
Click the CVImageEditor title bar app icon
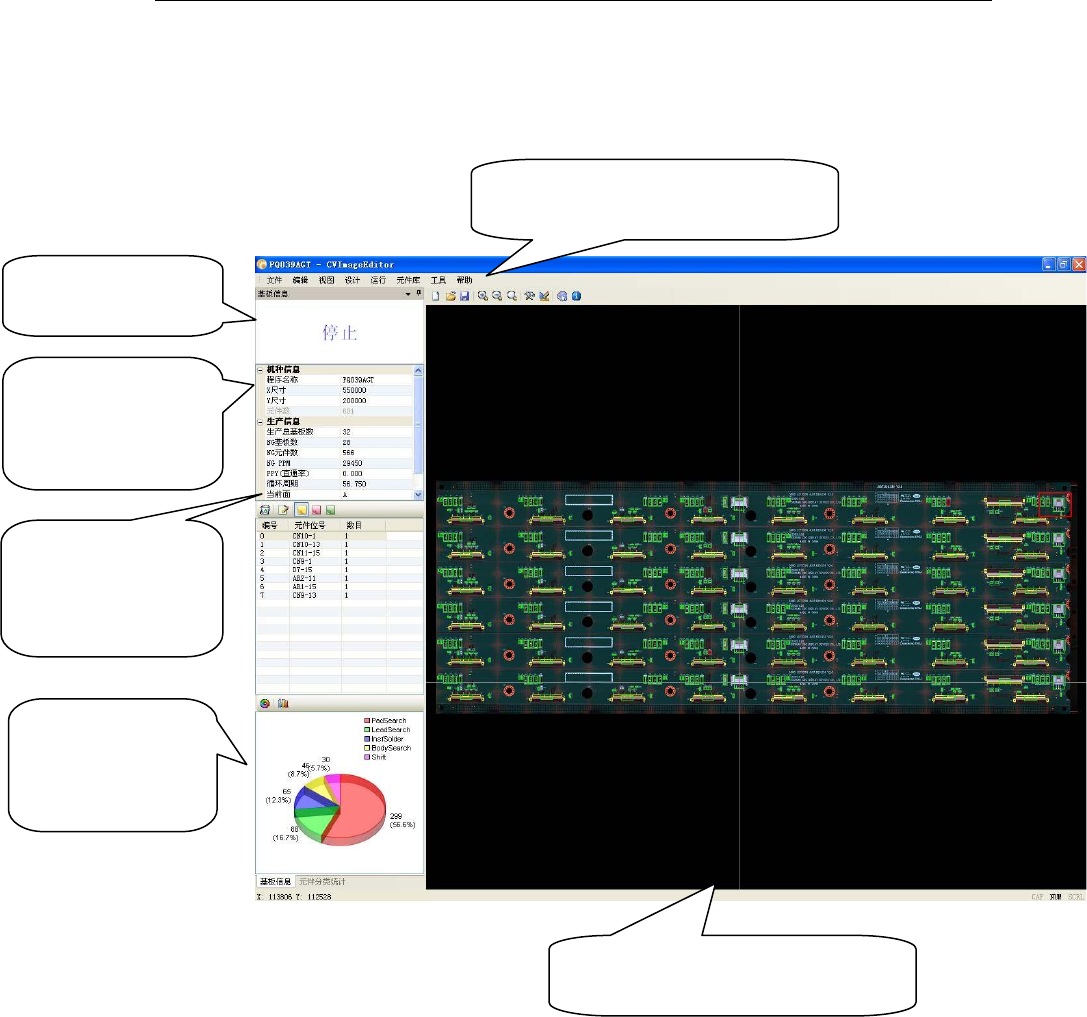262,264
